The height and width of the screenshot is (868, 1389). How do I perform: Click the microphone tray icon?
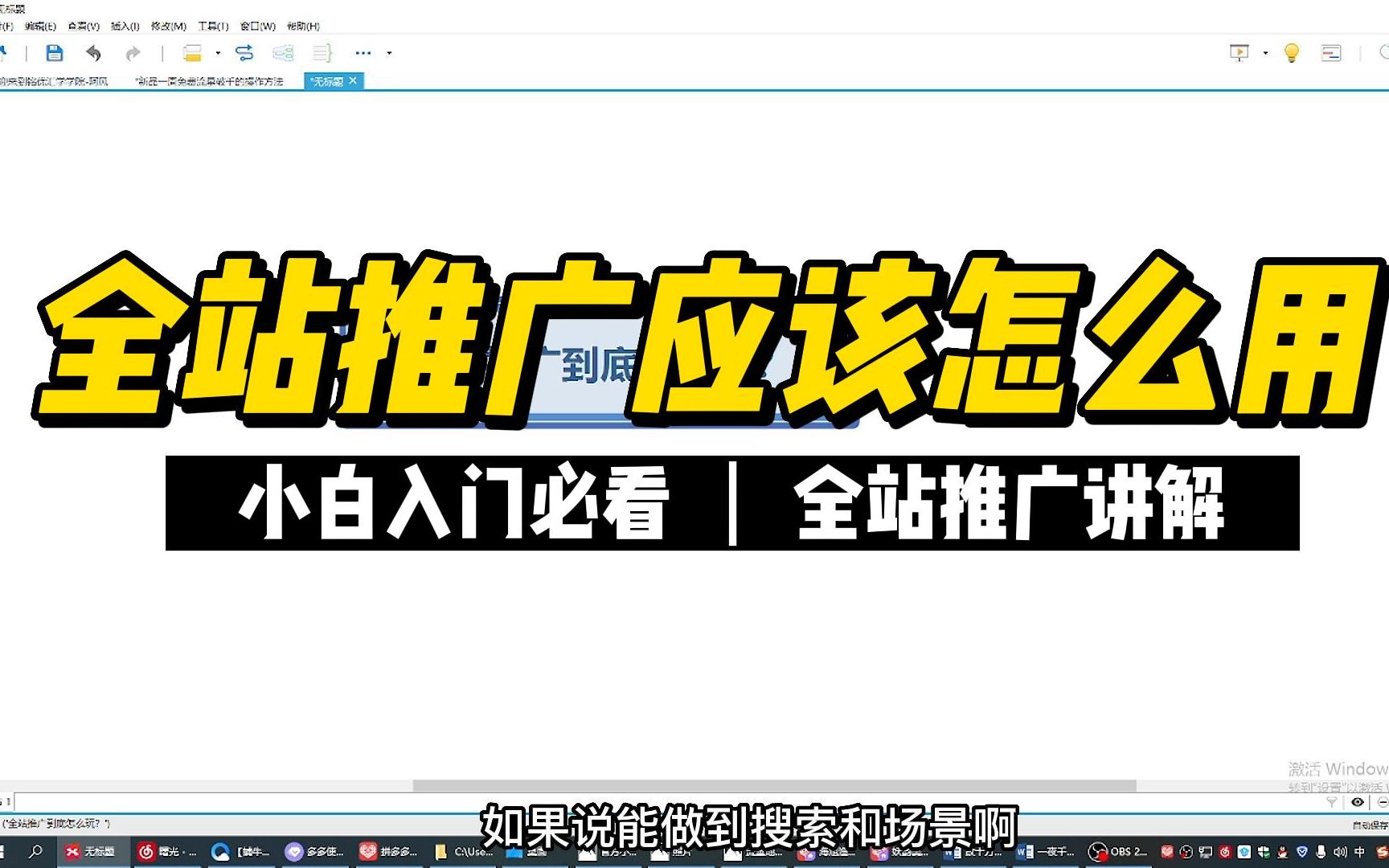[1321, 852]
